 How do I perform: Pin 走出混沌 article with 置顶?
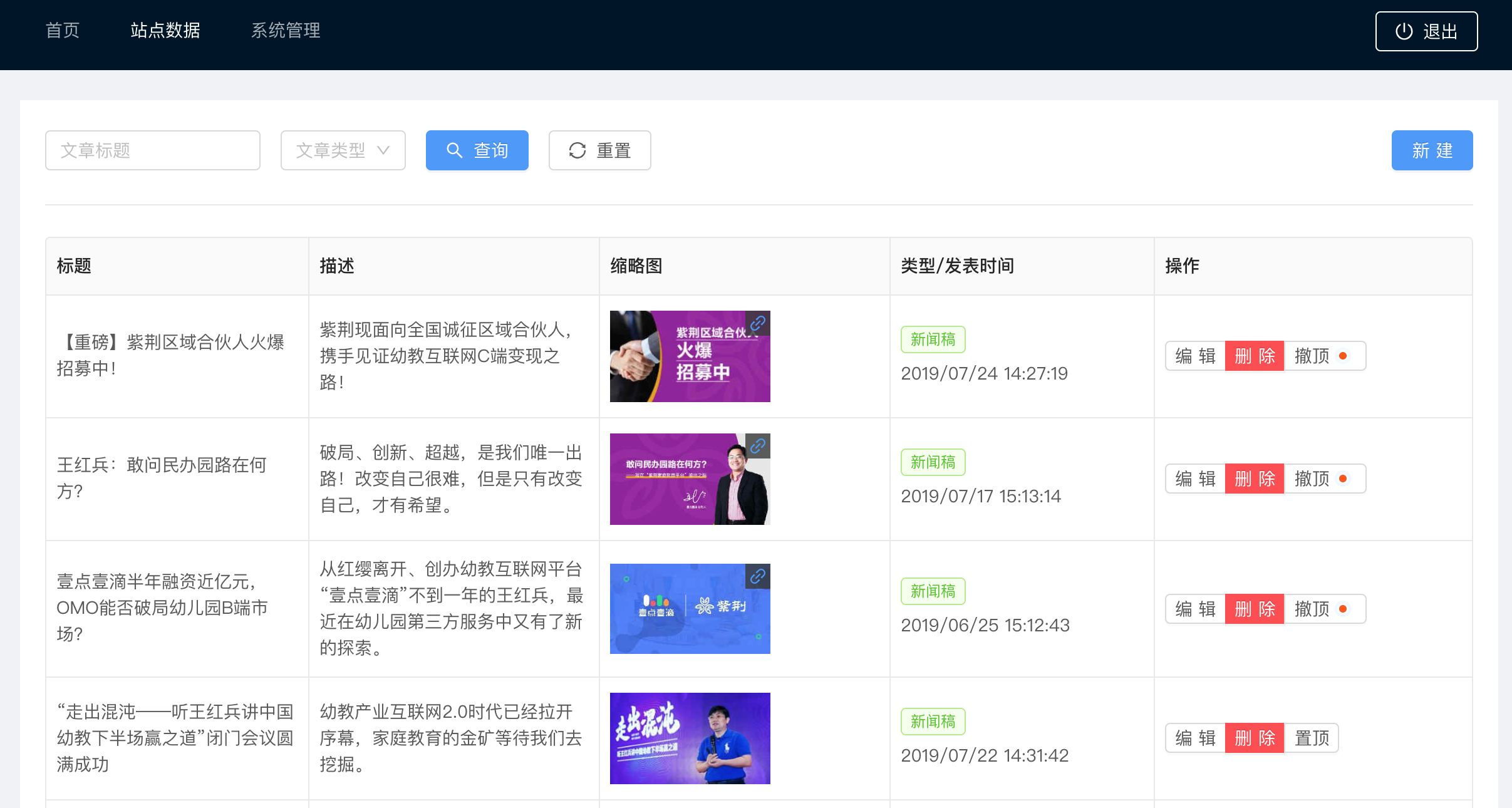[x=1312, y=738]
